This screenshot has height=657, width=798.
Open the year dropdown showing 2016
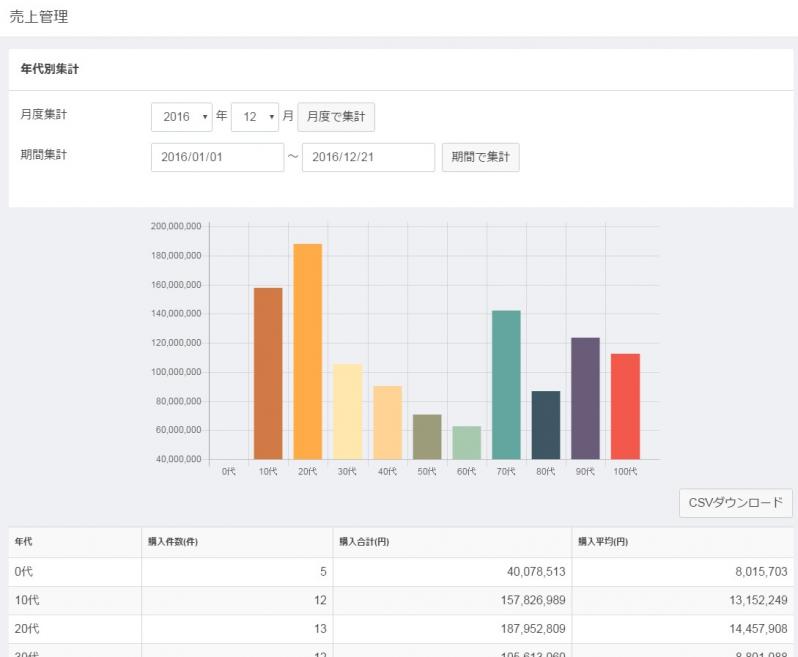click(x=181, y=117)
